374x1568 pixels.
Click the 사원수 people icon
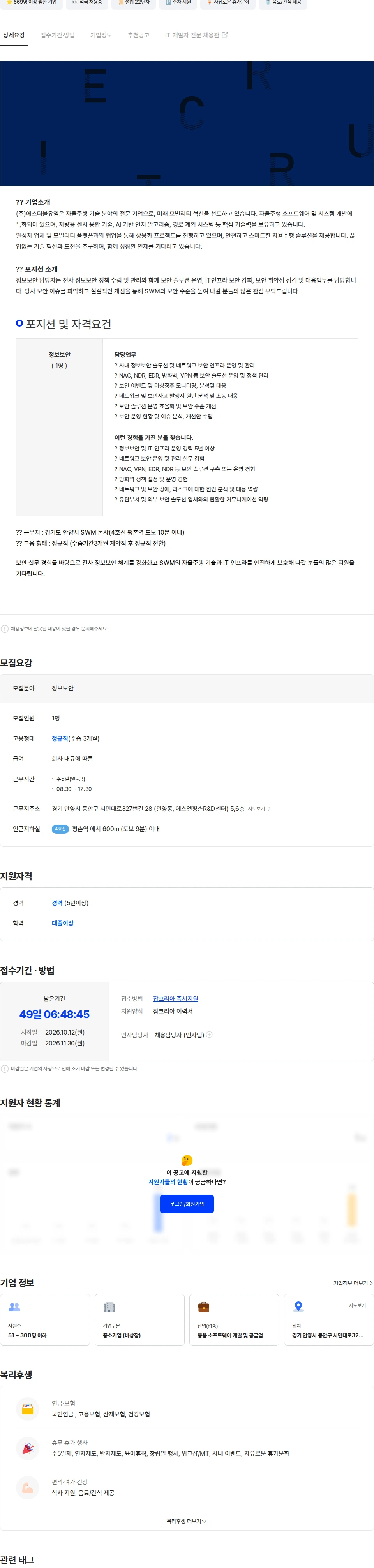click(14, 1307)
